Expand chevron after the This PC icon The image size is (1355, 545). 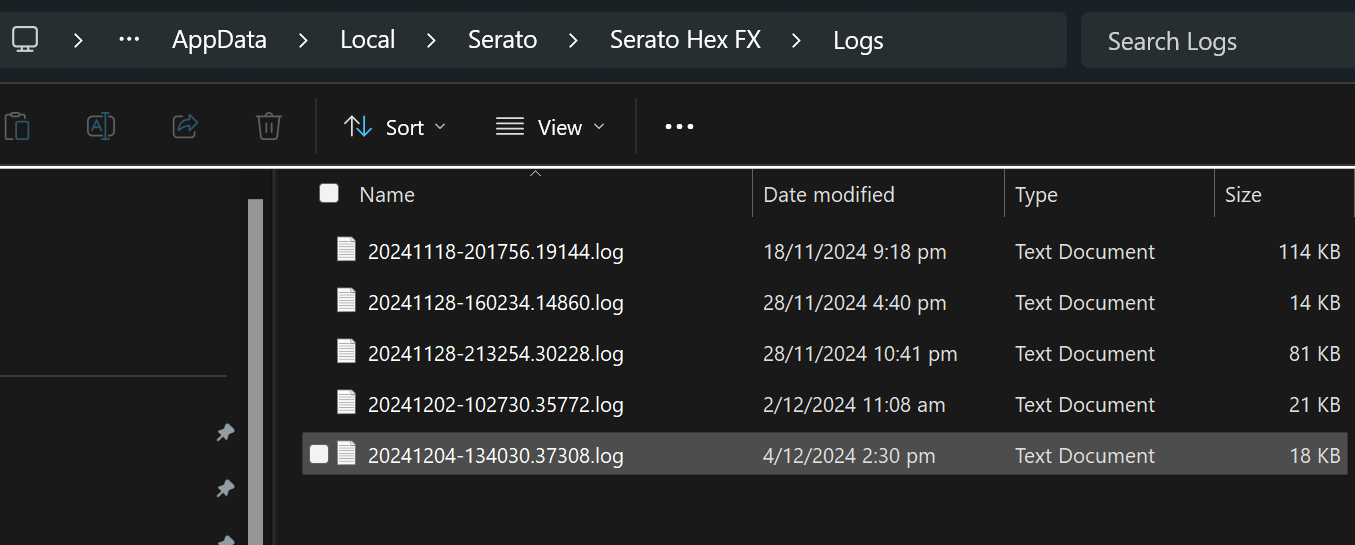78,40
